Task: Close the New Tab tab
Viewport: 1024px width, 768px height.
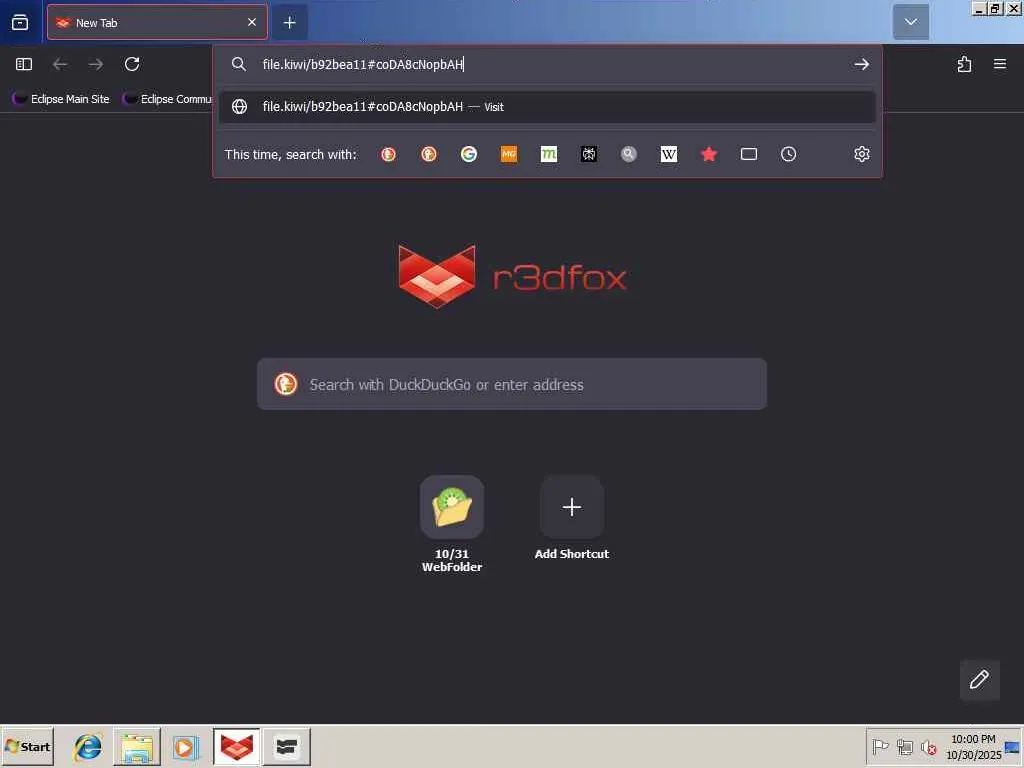Action: (x=252, y=22)
